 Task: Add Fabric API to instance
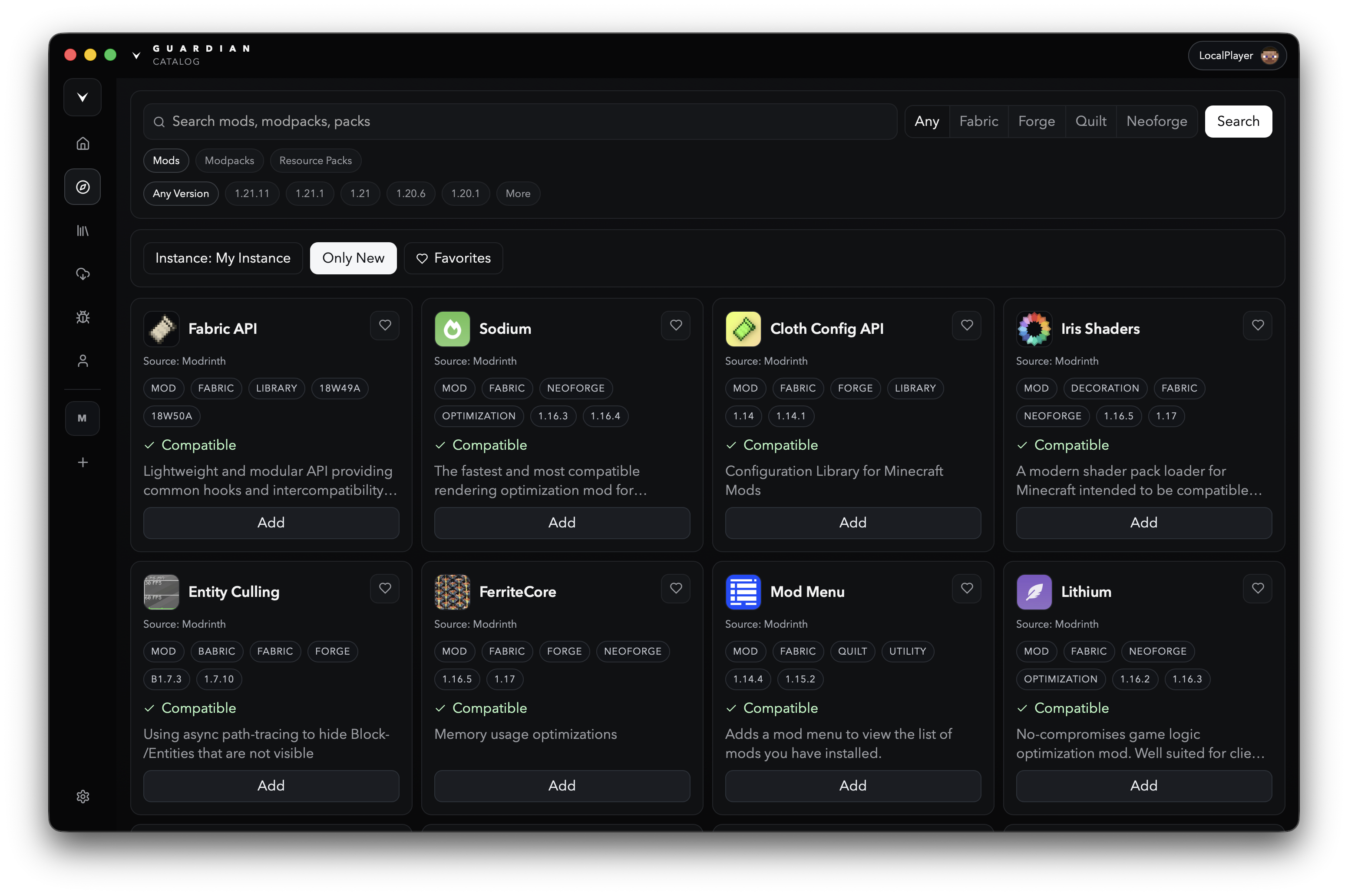271,523
